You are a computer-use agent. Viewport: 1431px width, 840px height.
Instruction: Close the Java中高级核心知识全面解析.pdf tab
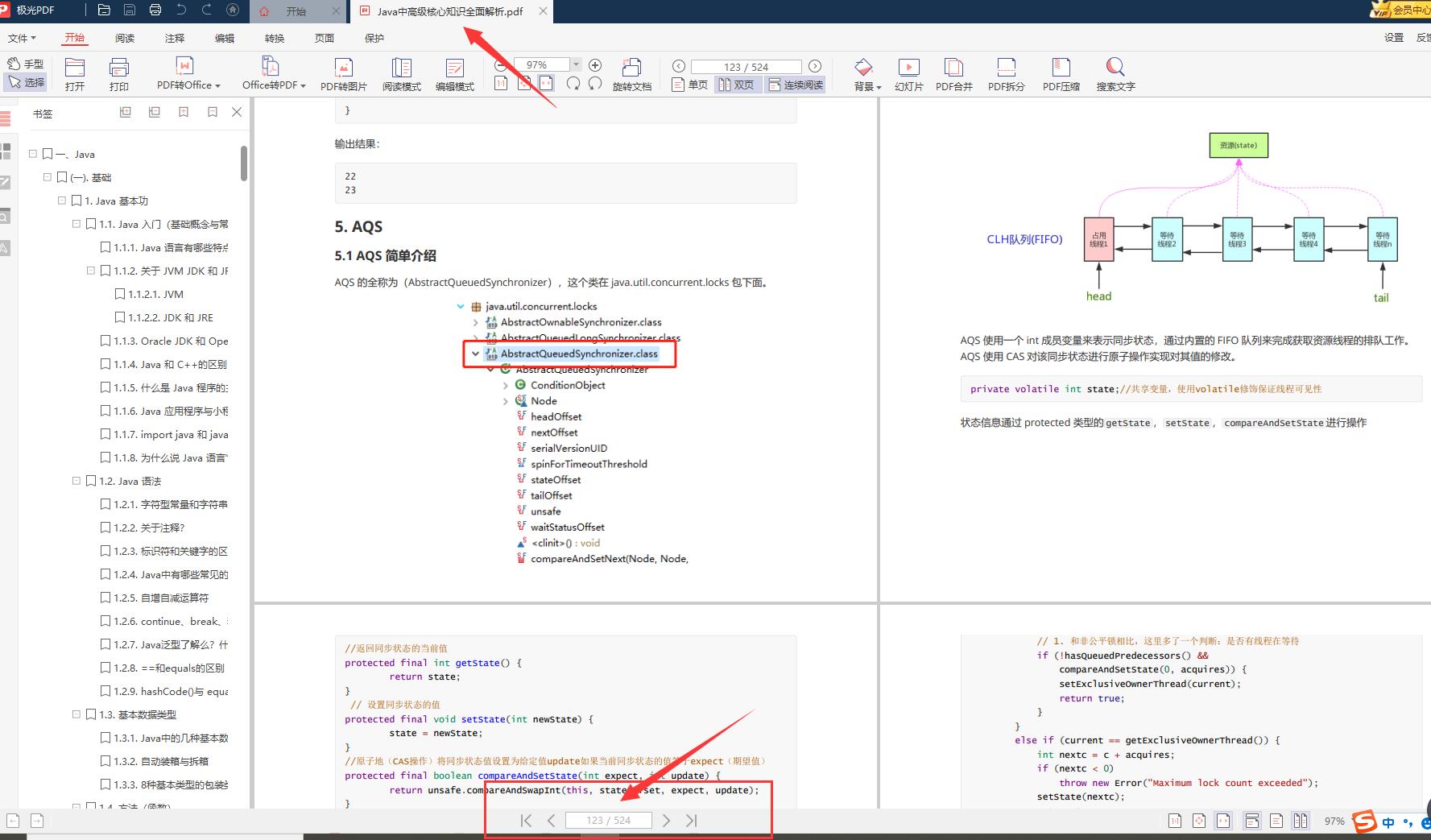(x=544, y=11)
